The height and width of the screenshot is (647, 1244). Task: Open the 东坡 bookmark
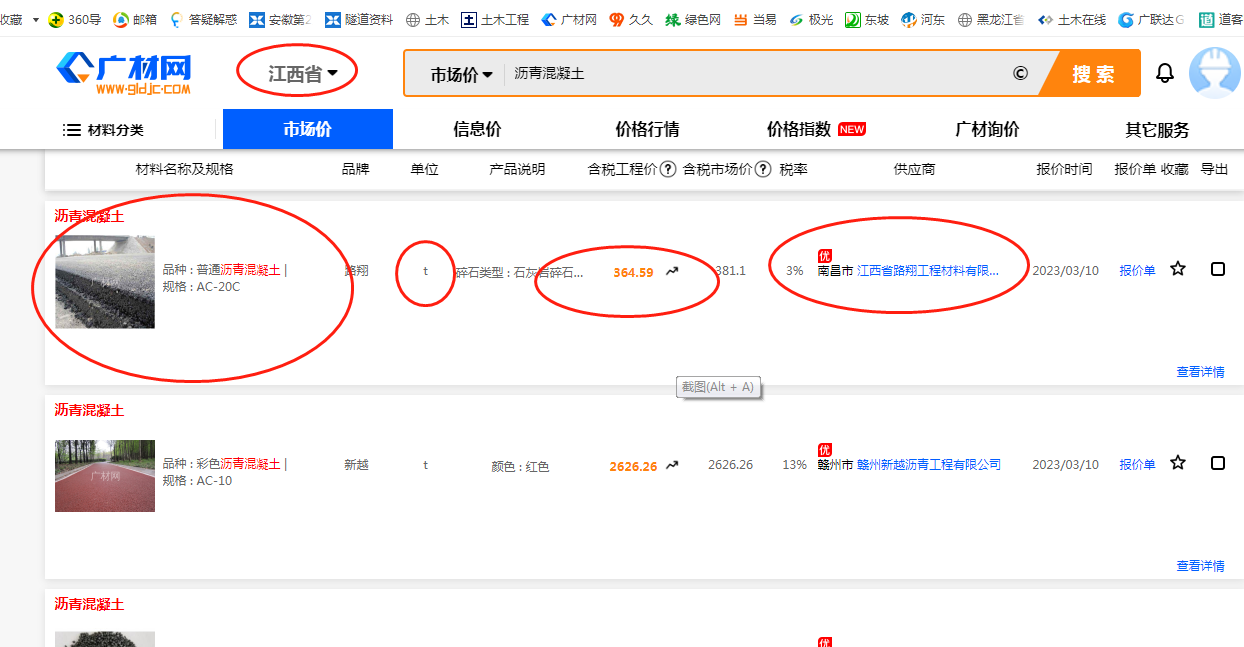coord(867,19)
